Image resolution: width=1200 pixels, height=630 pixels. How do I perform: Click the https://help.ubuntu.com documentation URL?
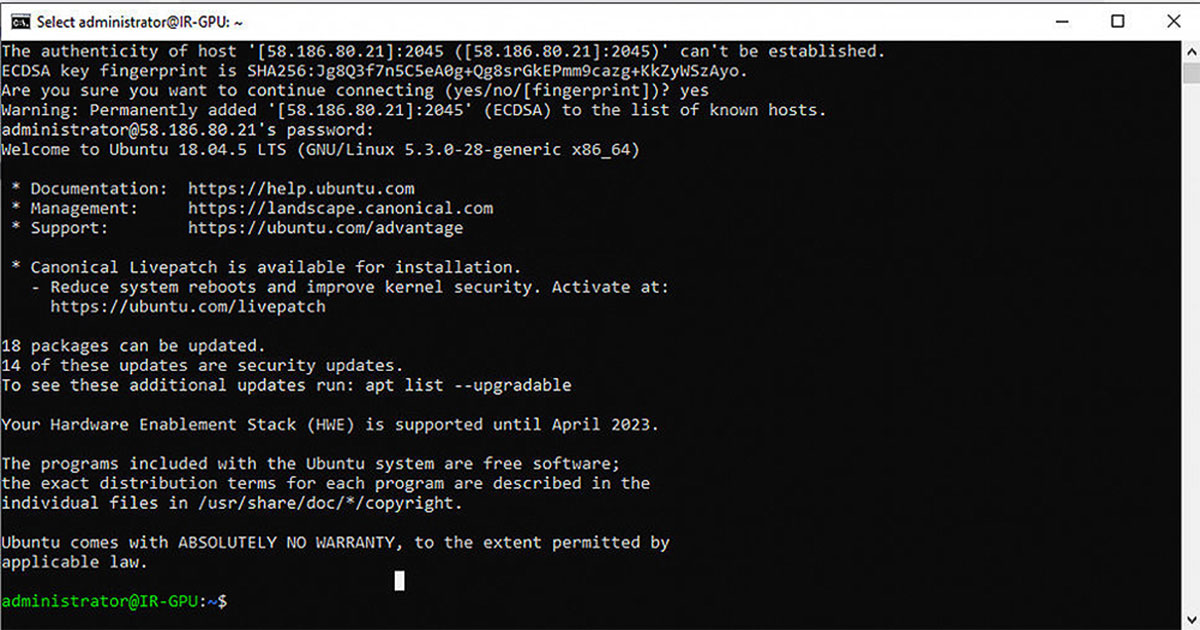tap(301, 188)
